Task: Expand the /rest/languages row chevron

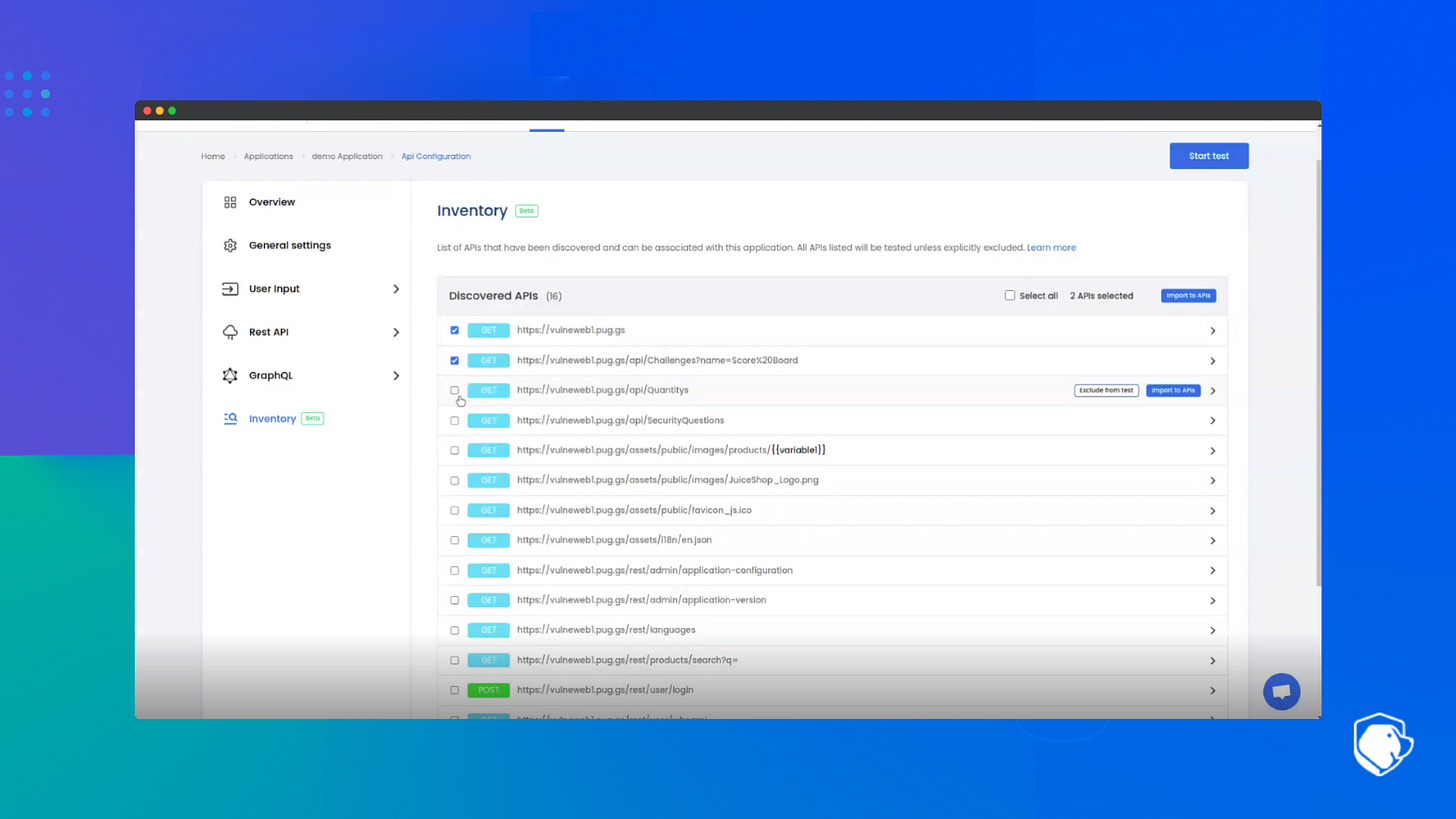Action: 1213,631
